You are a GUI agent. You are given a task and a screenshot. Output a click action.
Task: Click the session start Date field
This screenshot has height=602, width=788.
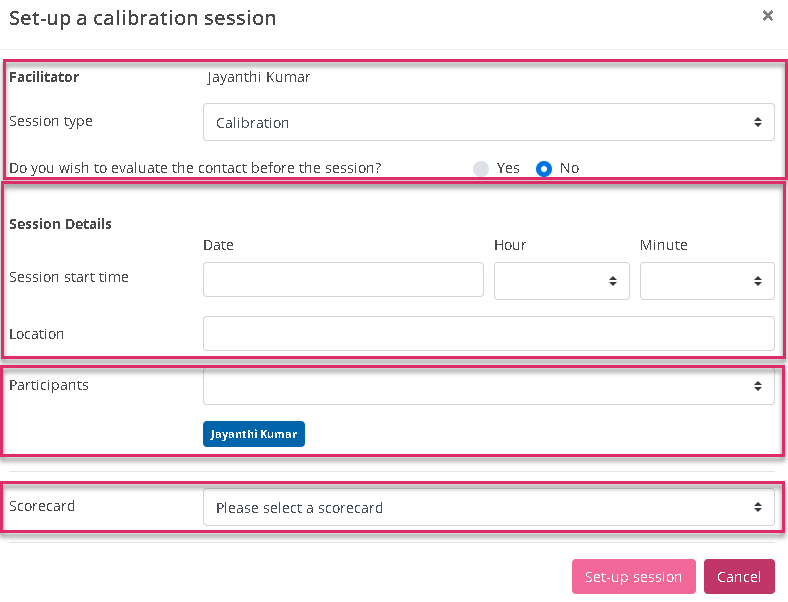(x=343, y=281)
